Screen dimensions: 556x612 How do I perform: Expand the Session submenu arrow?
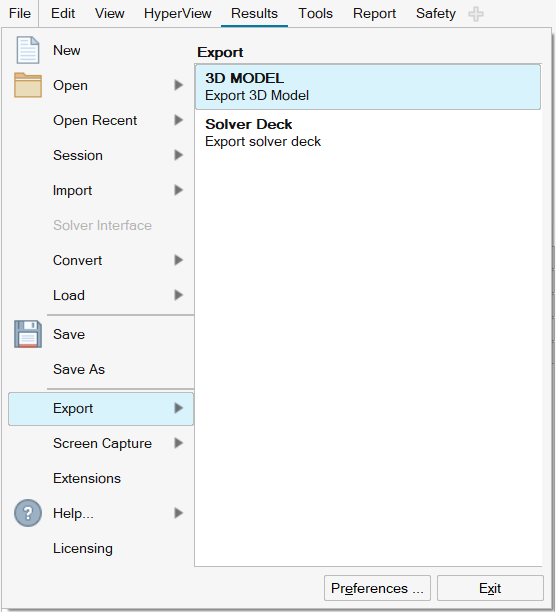[178, 155]
